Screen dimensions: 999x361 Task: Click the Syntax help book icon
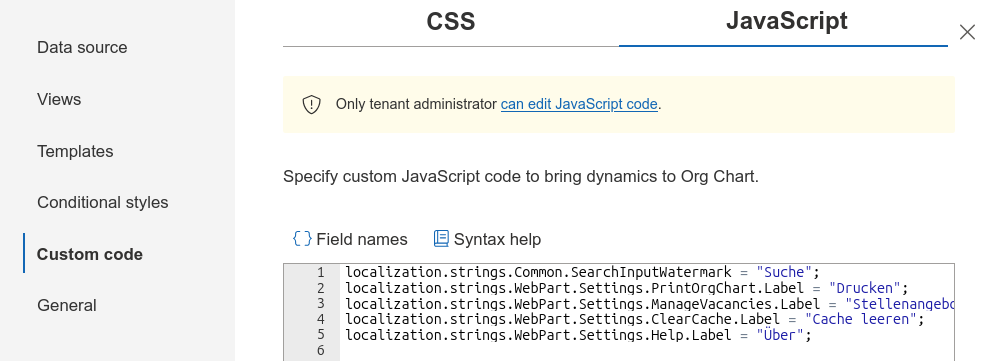pos(441,239)
